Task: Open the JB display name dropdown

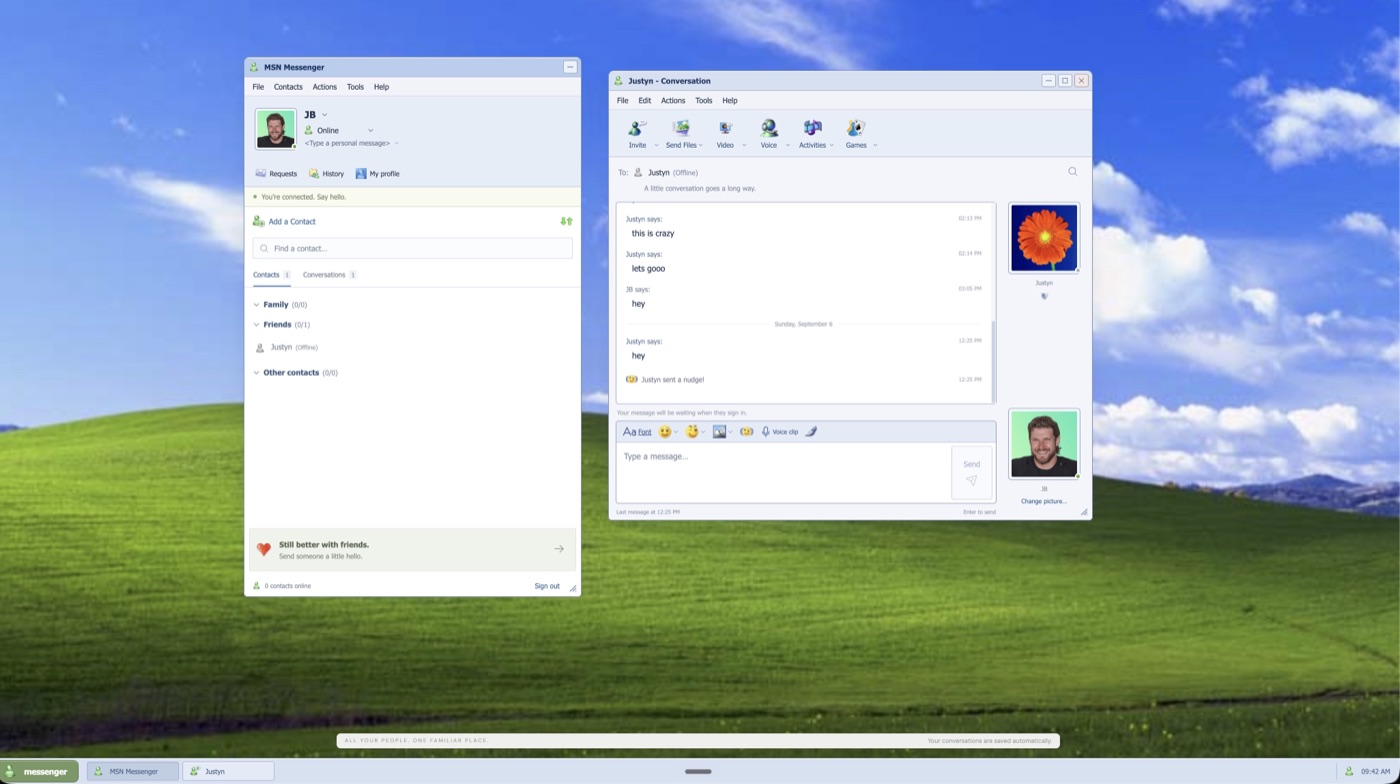Action: [x=324, y=115]
